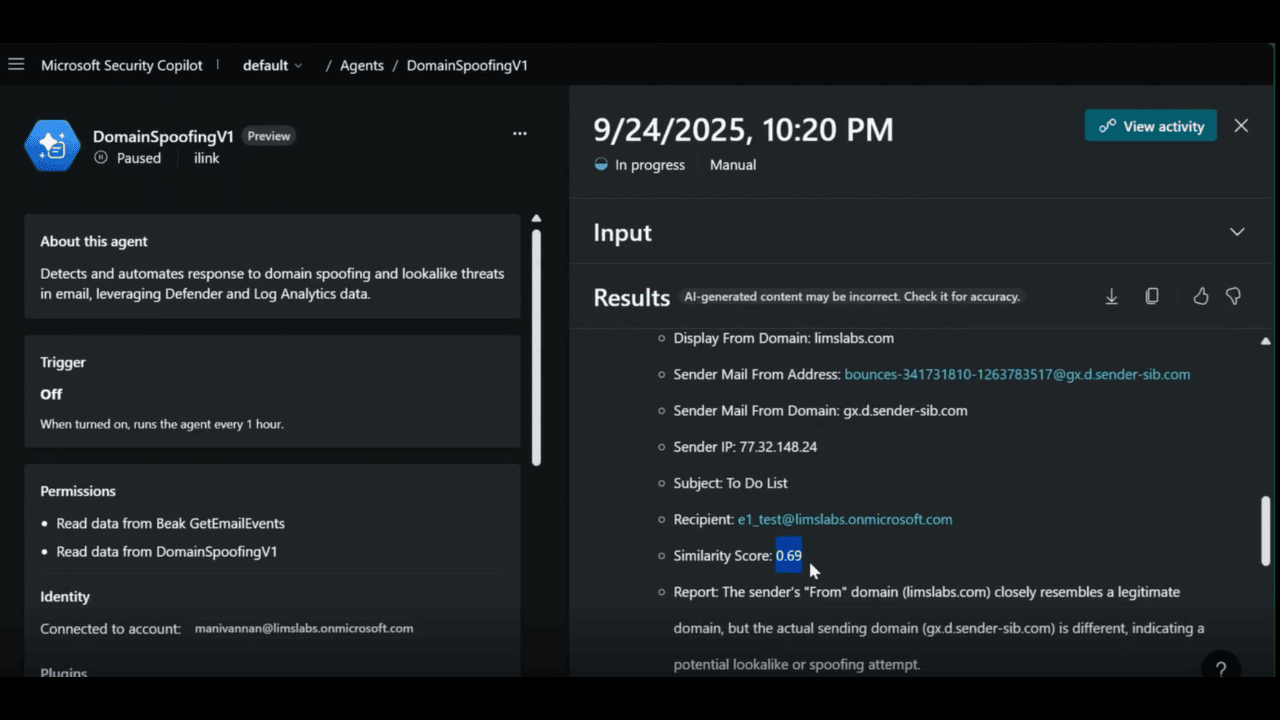Click Read data from Beak GetEmailEvents permission
The width and height of the screenshot is (1280, 720).
[170, 524]
